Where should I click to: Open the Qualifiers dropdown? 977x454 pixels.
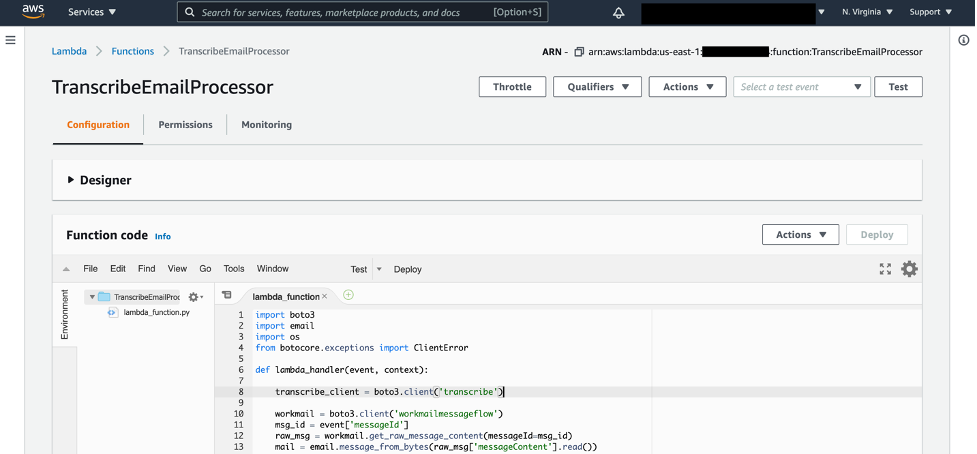597,87
